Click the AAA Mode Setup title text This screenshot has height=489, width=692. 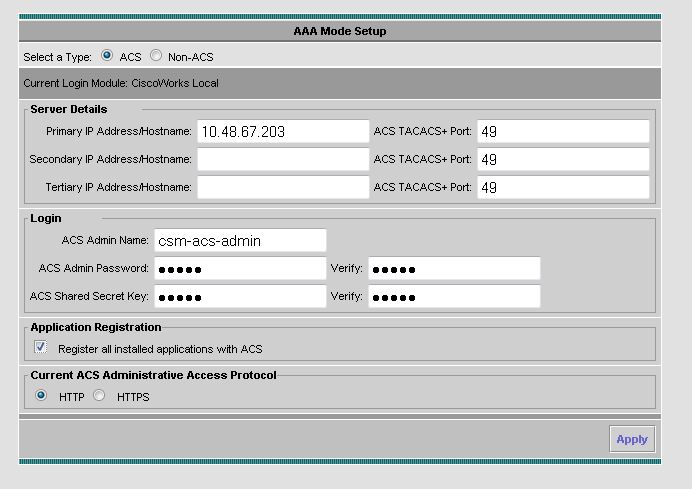click(340, 31)
